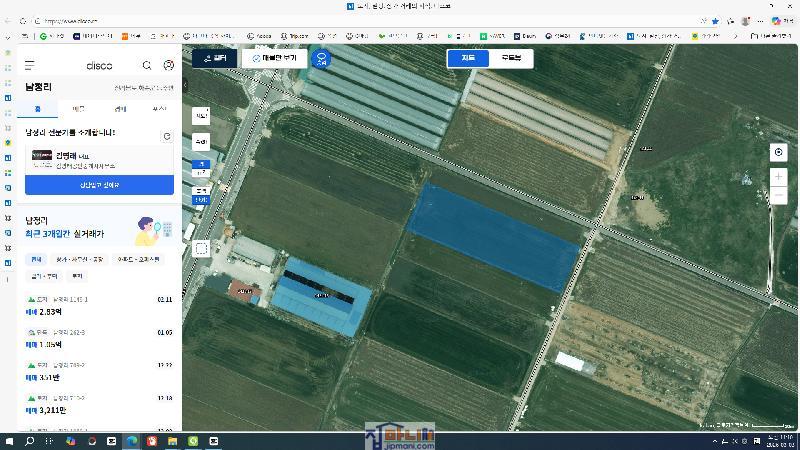Open the user profile icon
This screenshot has width=800, height=450.
click(169, 66)
